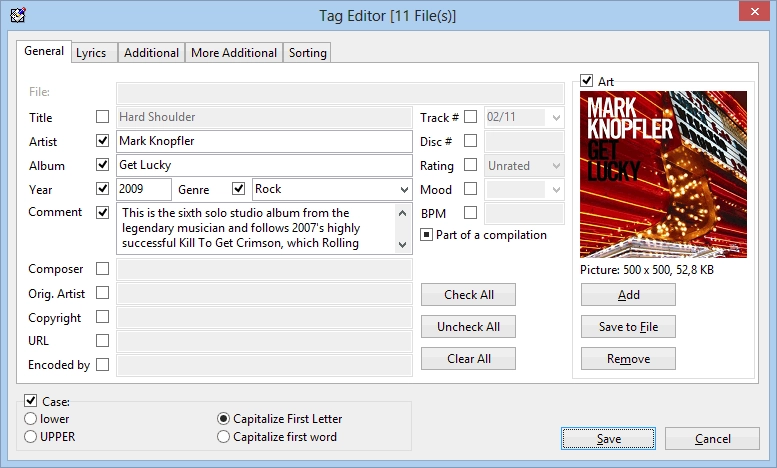Click the Uncheck All button
This screenshot has height=468, width=777.
click(x=468, y=326)
